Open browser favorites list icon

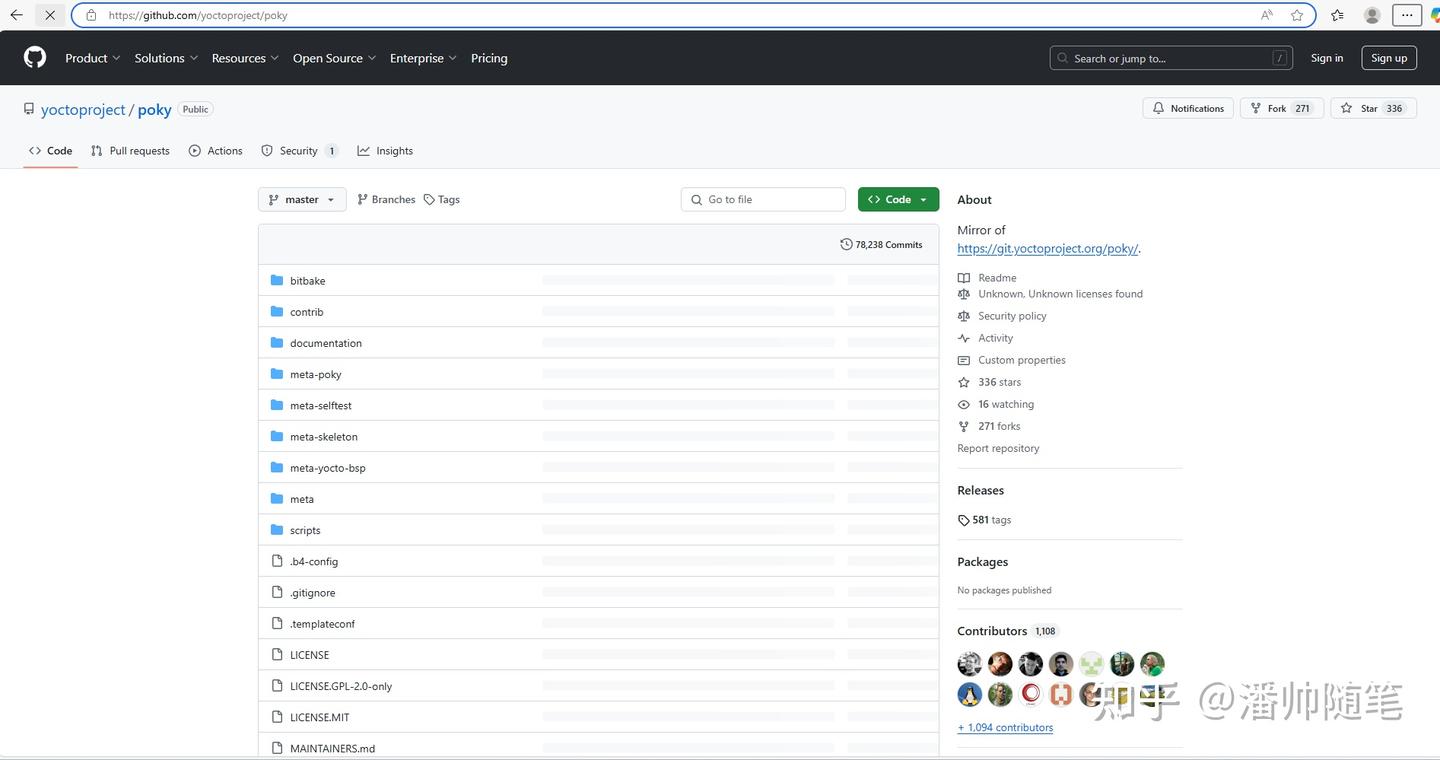(x=1338, y=15)
